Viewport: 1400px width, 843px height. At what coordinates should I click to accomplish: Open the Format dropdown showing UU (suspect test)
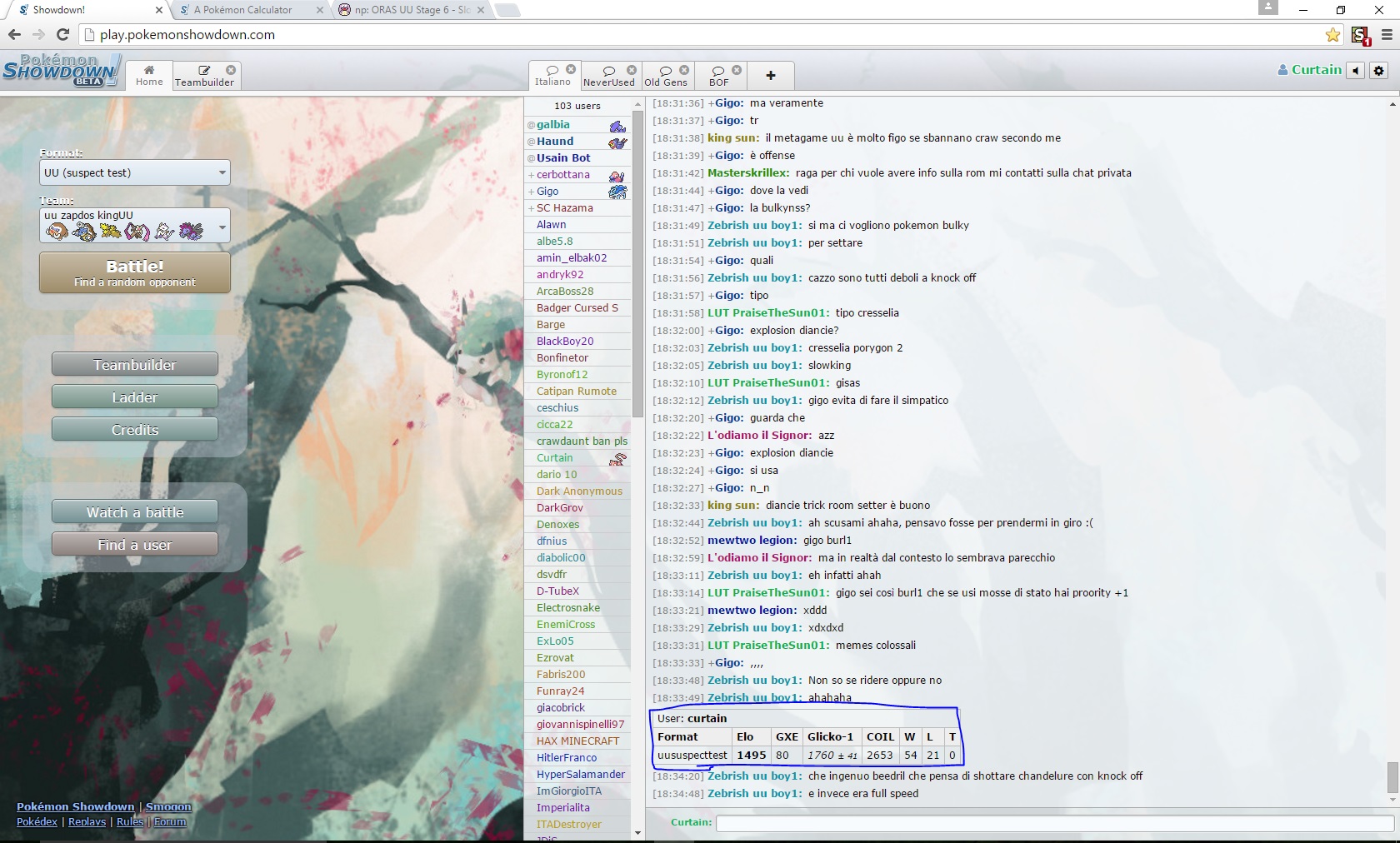tap(135, 173)
